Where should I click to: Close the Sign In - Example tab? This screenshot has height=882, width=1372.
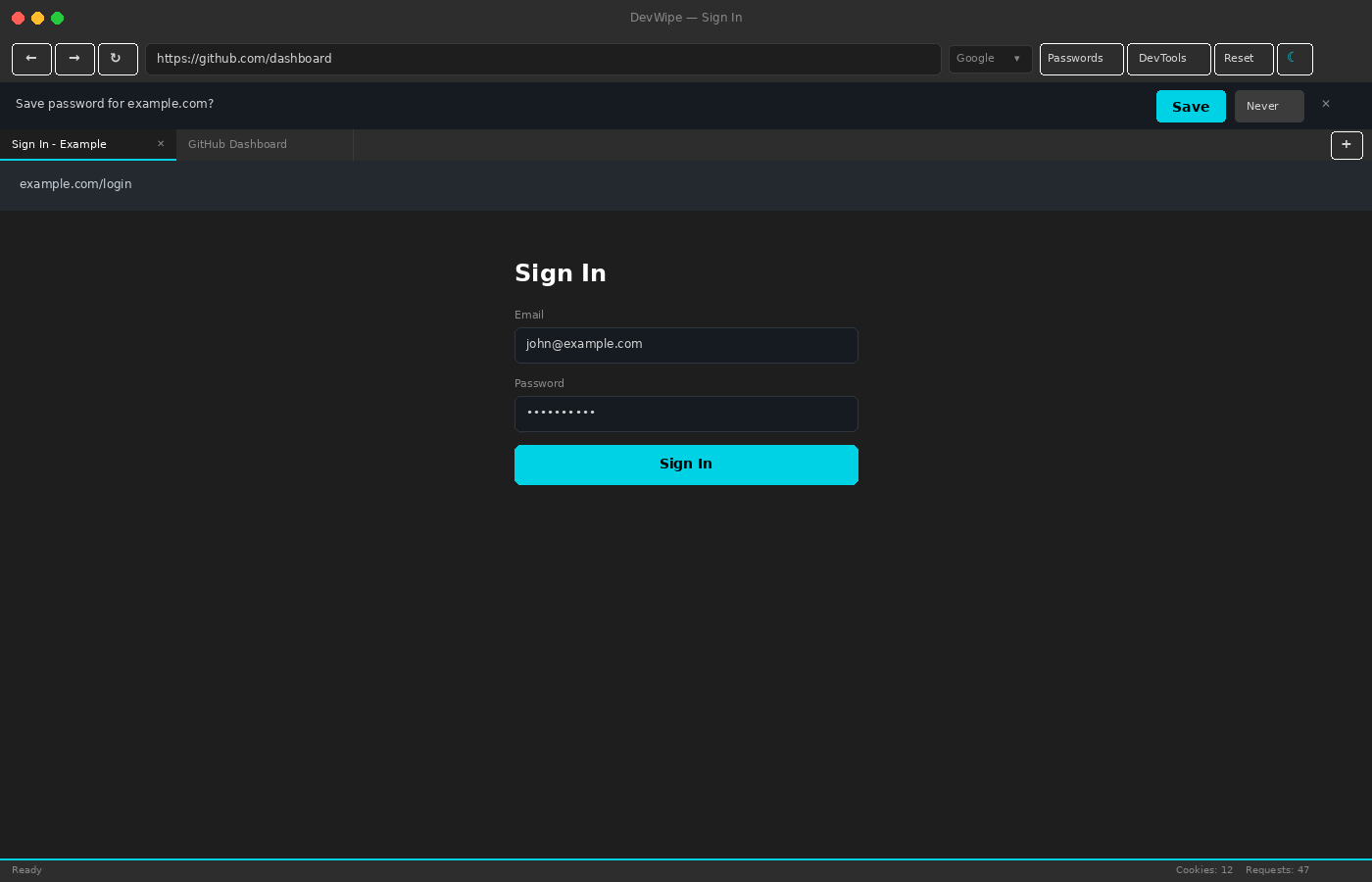click(x=161, y=144)
